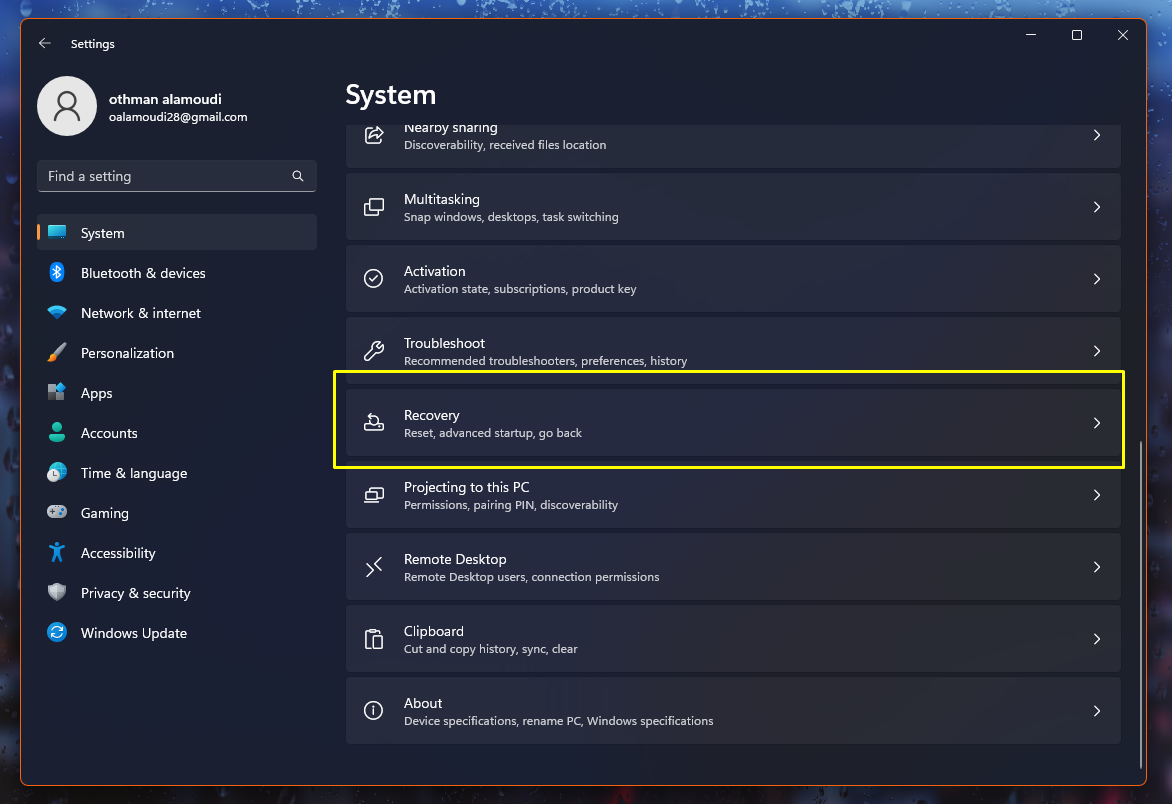
Task: Click the Recovery icon
Action: click(374, 423)
